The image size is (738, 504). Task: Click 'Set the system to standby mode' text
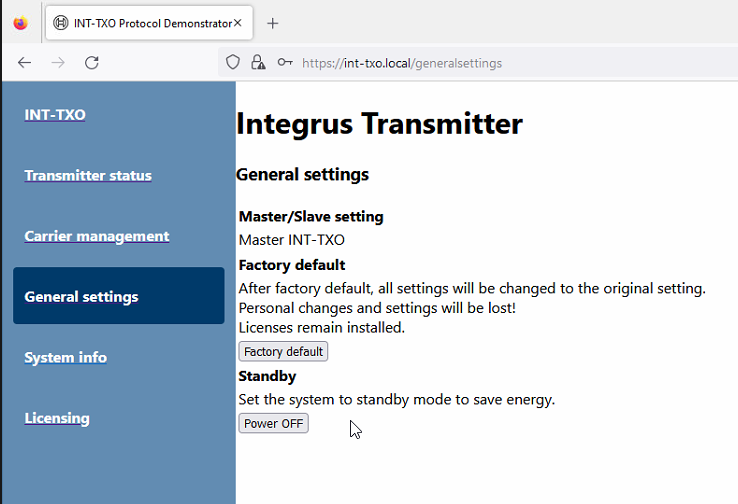click(397, 400)
